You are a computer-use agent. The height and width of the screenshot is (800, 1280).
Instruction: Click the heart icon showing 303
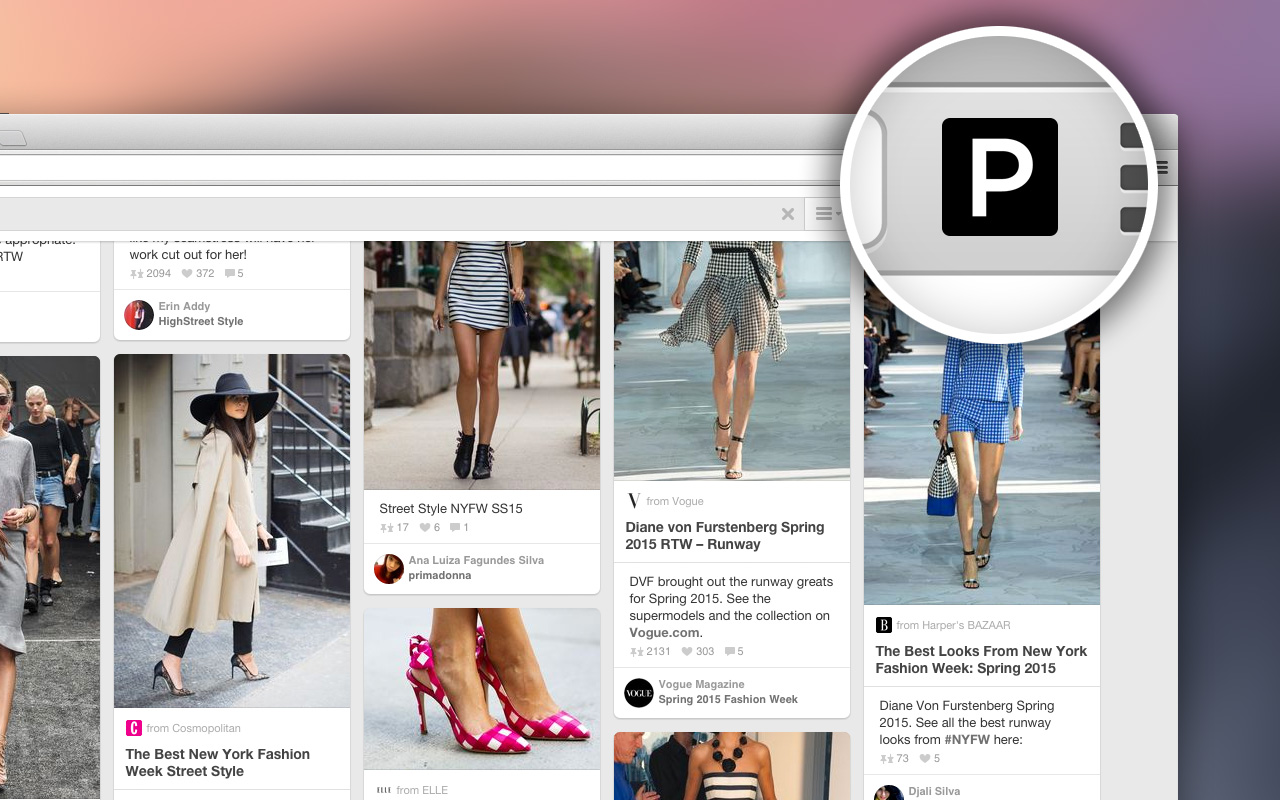(x=687, y=651)
